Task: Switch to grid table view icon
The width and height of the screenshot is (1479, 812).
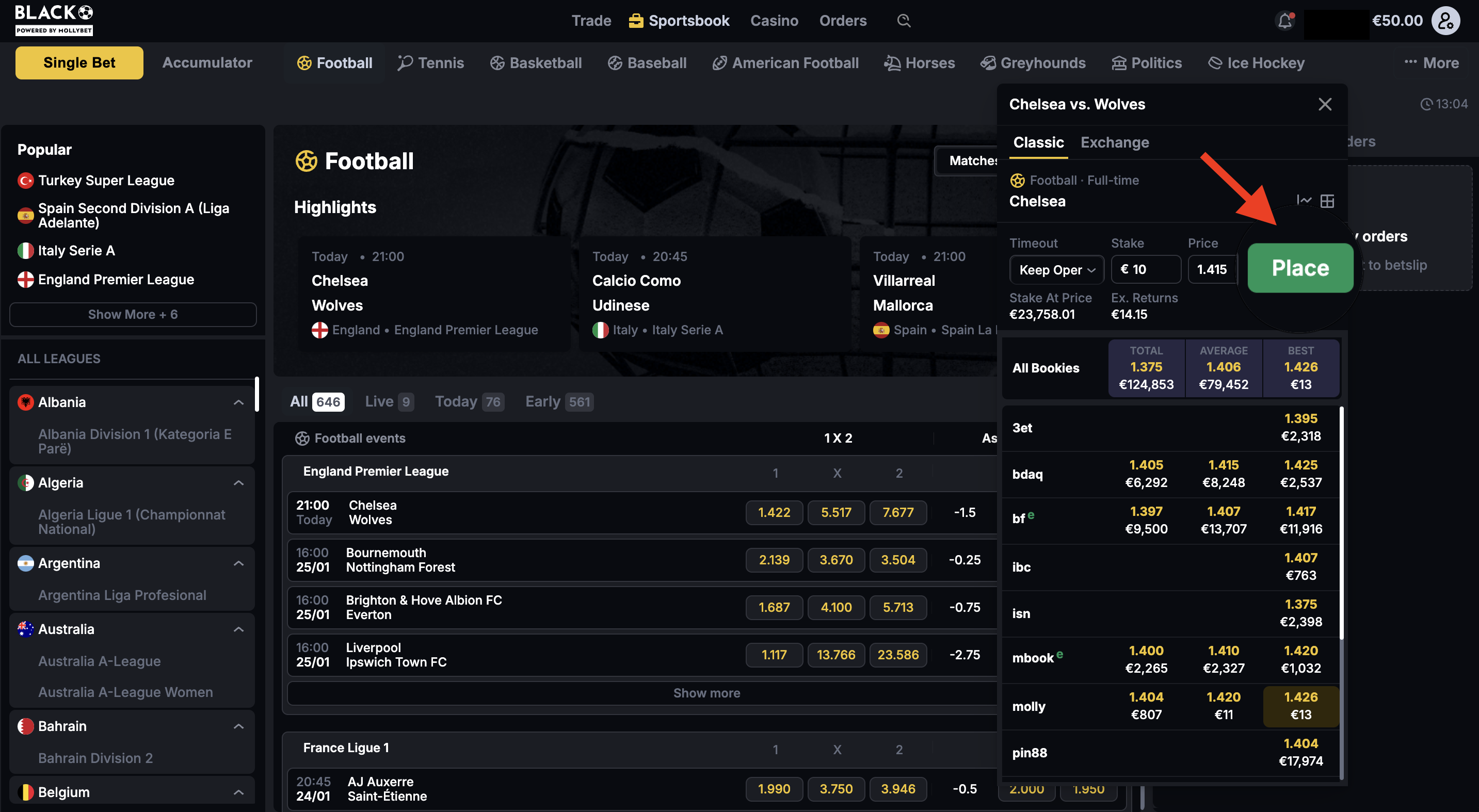Action: [x=1327, y=201]
